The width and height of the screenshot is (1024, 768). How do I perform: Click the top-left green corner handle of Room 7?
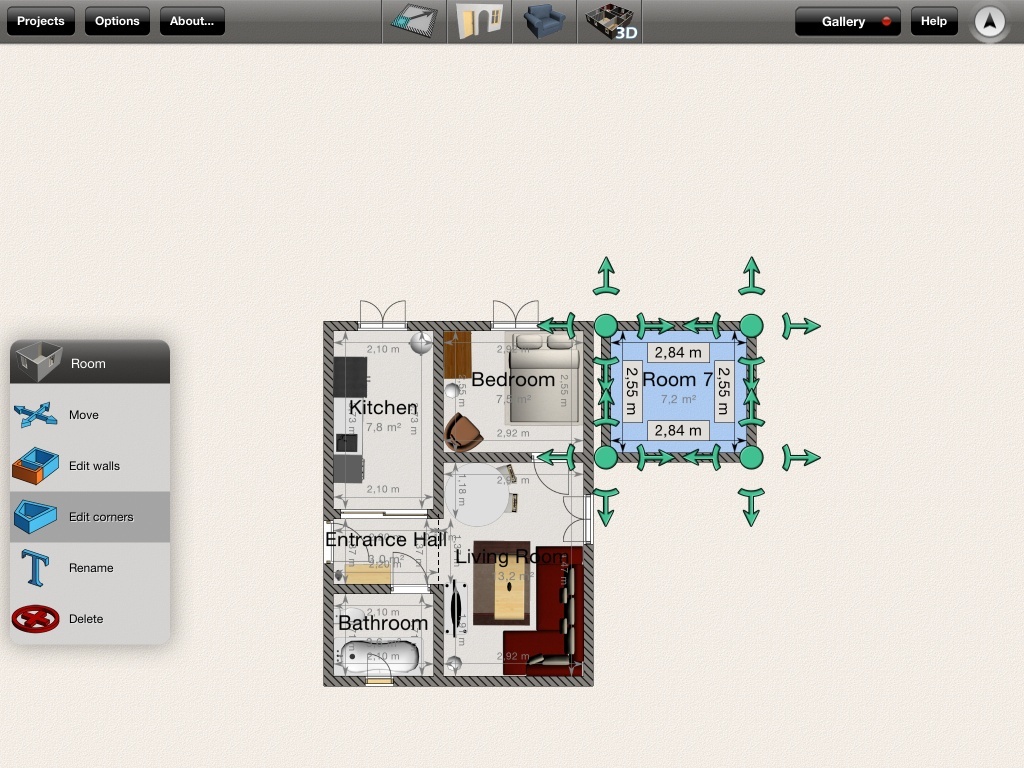coord(607,325)
